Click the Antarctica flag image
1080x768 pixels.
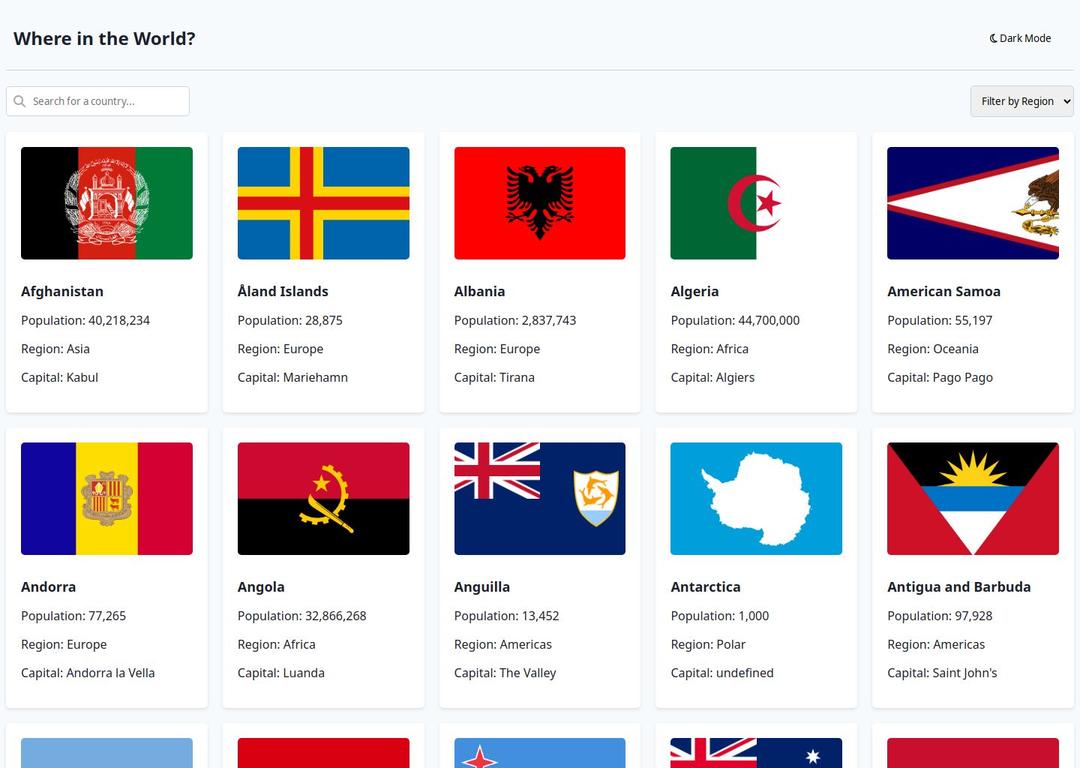coord(756,498)
